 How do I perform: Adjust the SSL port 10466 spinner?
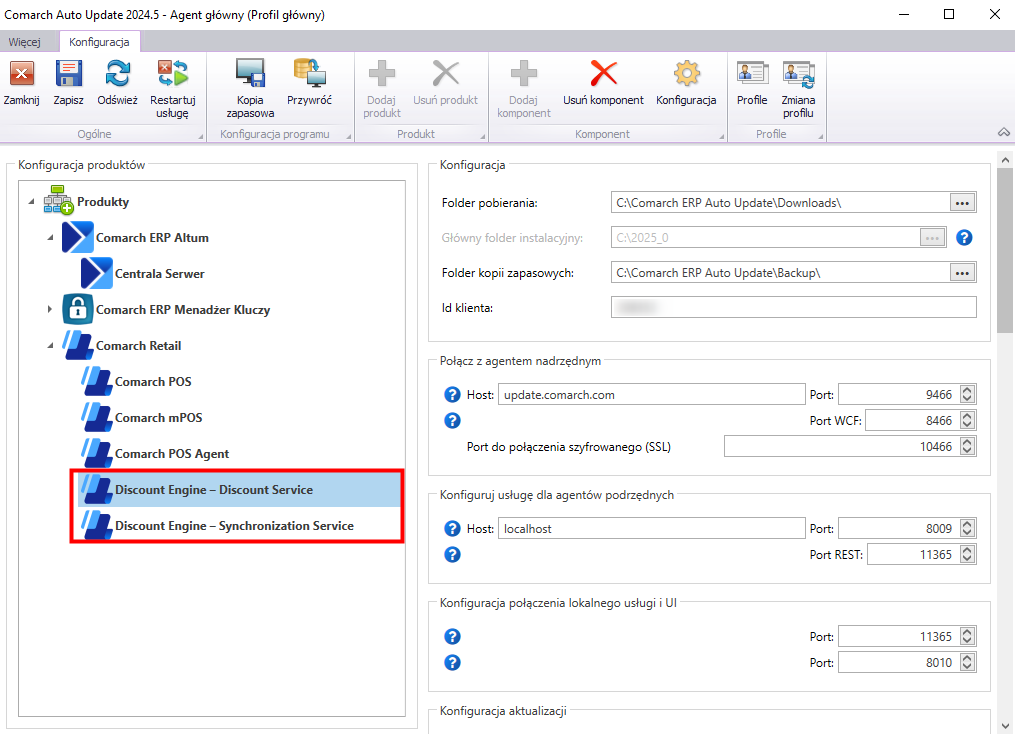967,446
